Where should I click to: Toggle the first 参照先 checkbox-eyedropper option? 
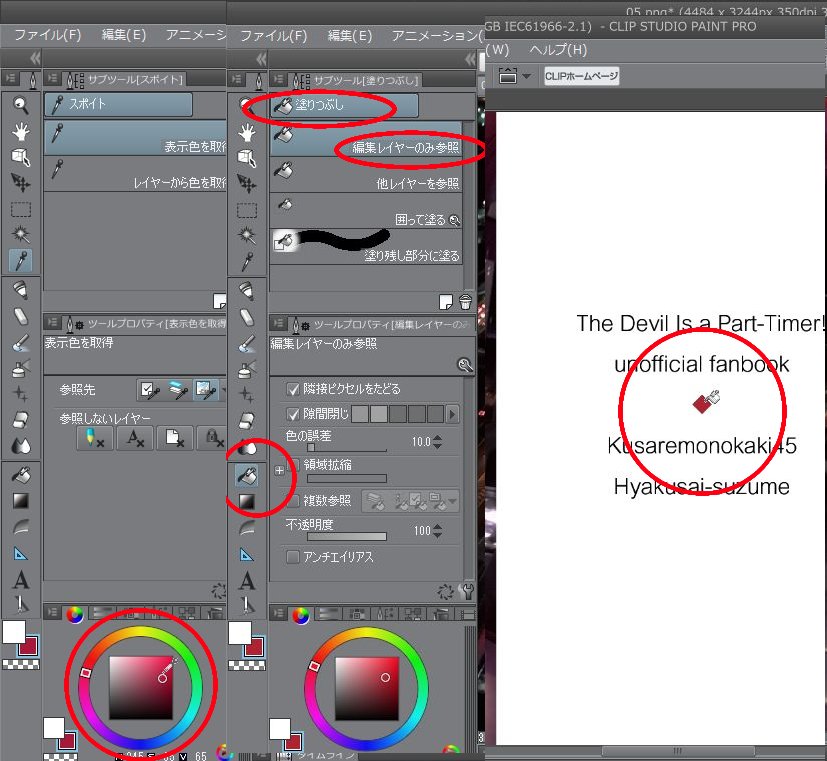click(x=150, y=390)
